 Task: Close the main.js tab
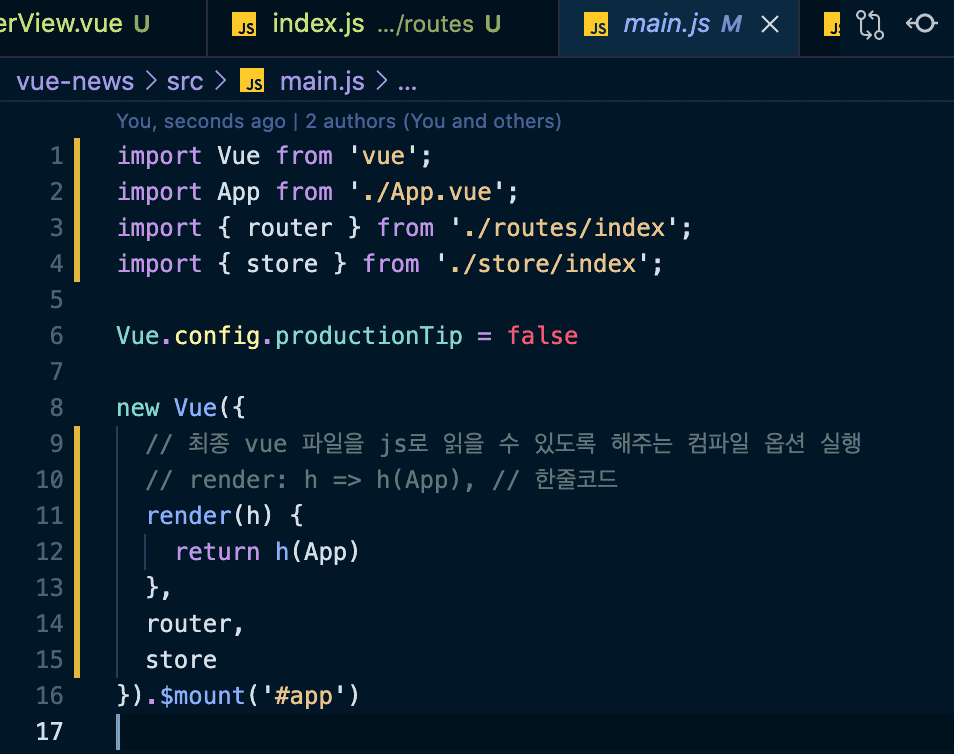[770, 25]
